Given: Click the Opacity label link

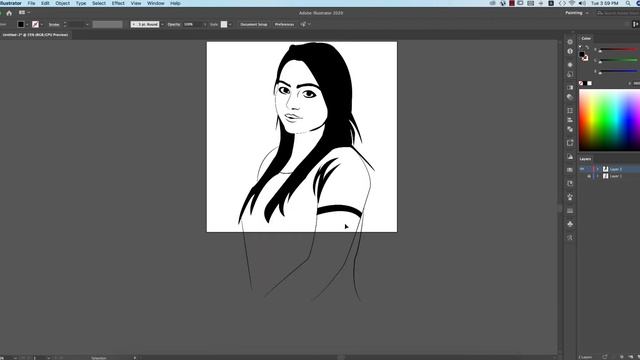Looking at the screenshot, I should [x=173, y=24].
